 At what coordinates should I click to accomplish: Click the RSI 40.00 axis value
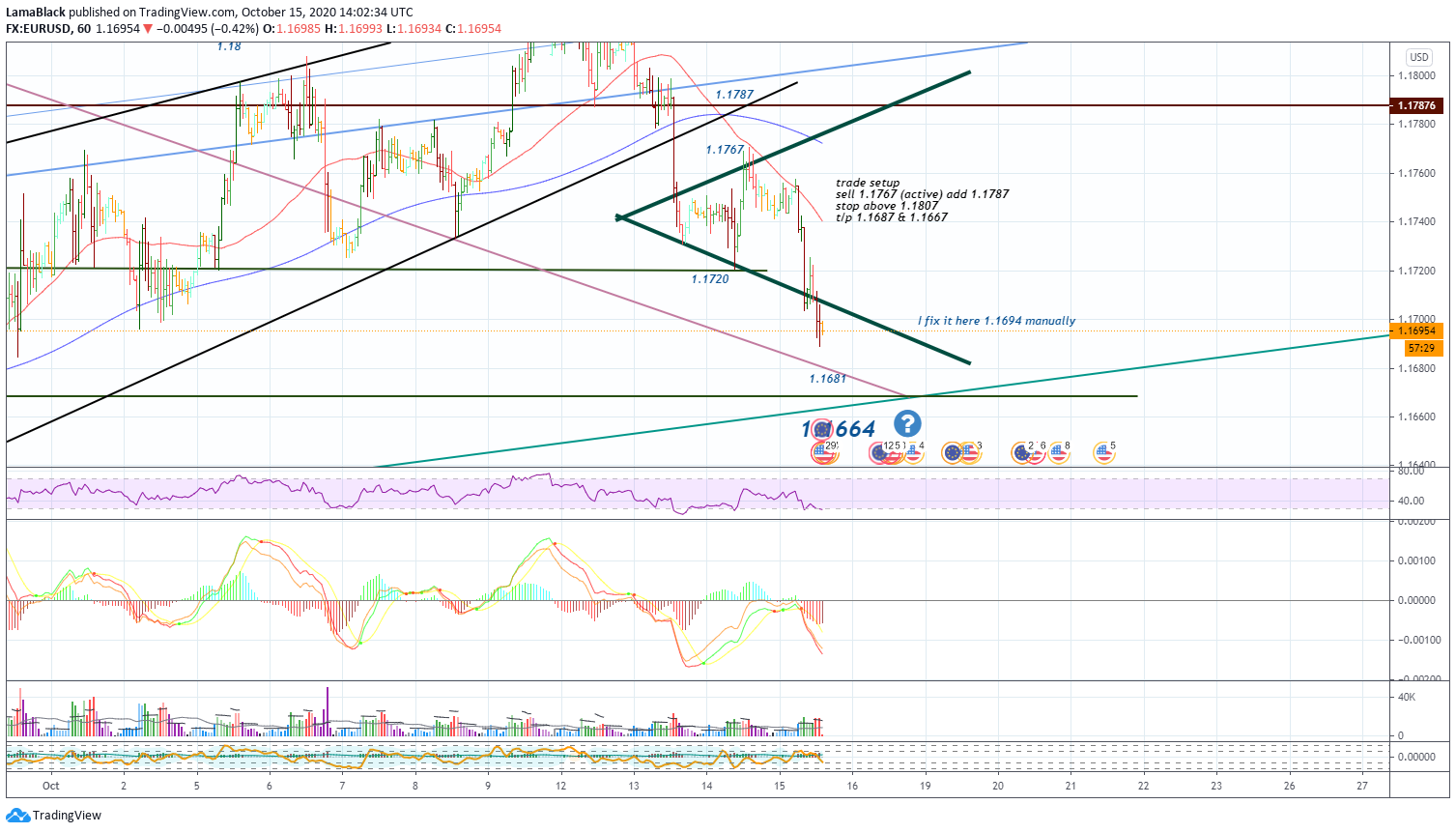coord(1411,501)
